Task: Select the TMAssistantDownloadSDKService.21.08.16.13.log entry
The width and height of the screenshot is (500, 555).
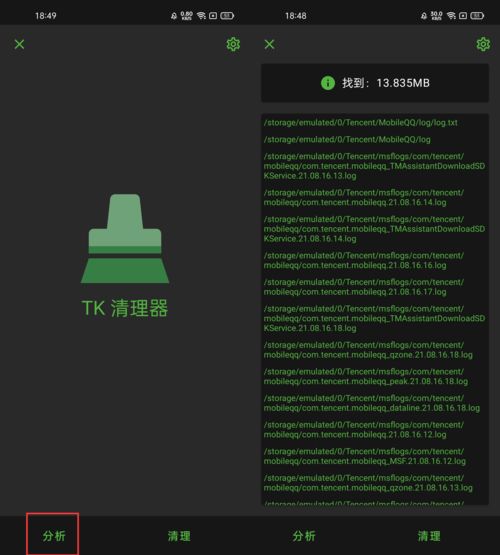Action: coord(374,166)
